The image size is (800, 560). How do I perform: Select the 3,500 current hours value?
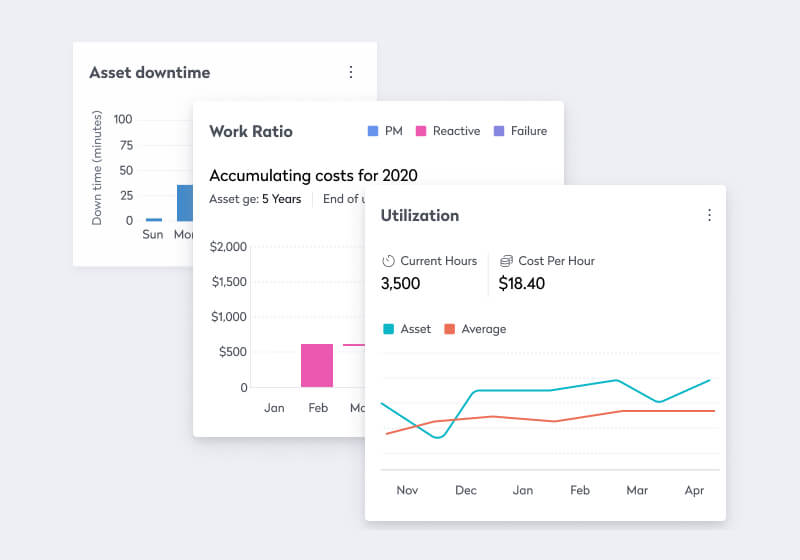pyautogui.click(x=401, y=283)
